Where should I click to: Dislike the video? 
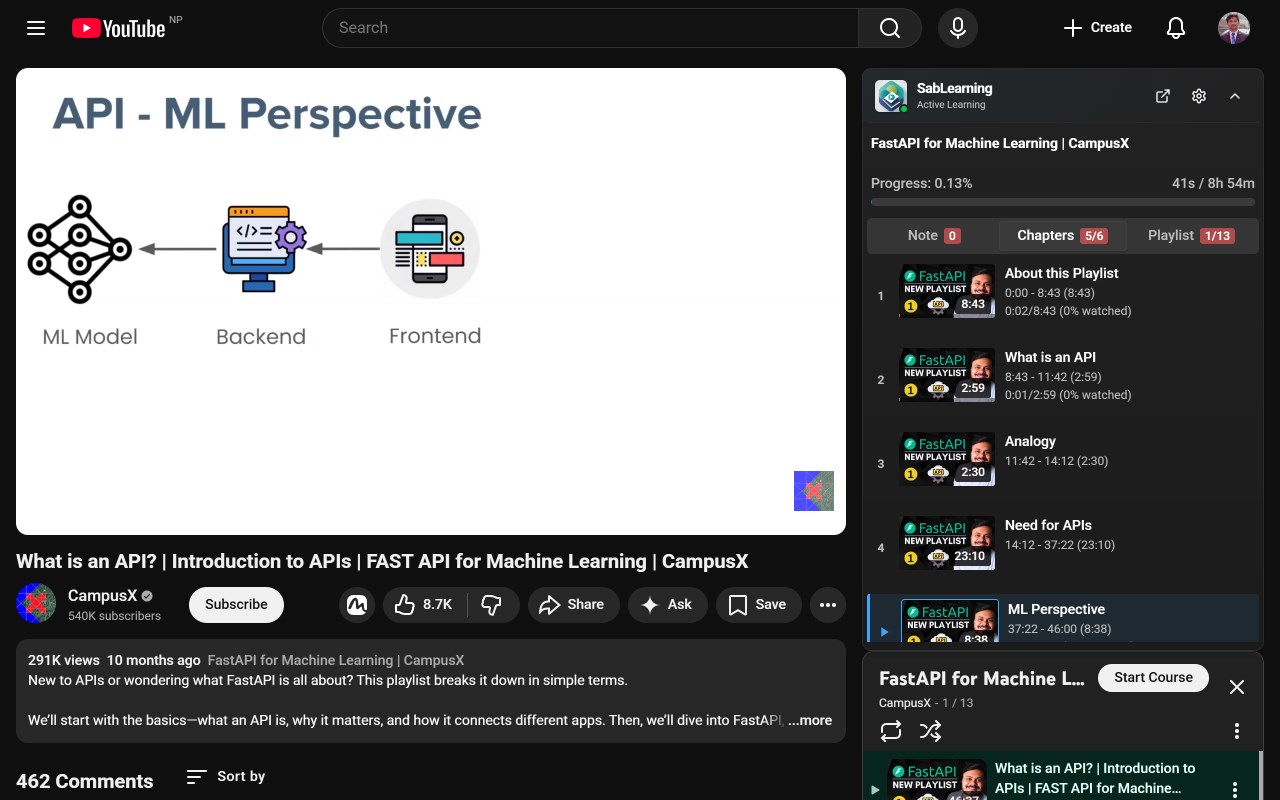coord(492,604)
